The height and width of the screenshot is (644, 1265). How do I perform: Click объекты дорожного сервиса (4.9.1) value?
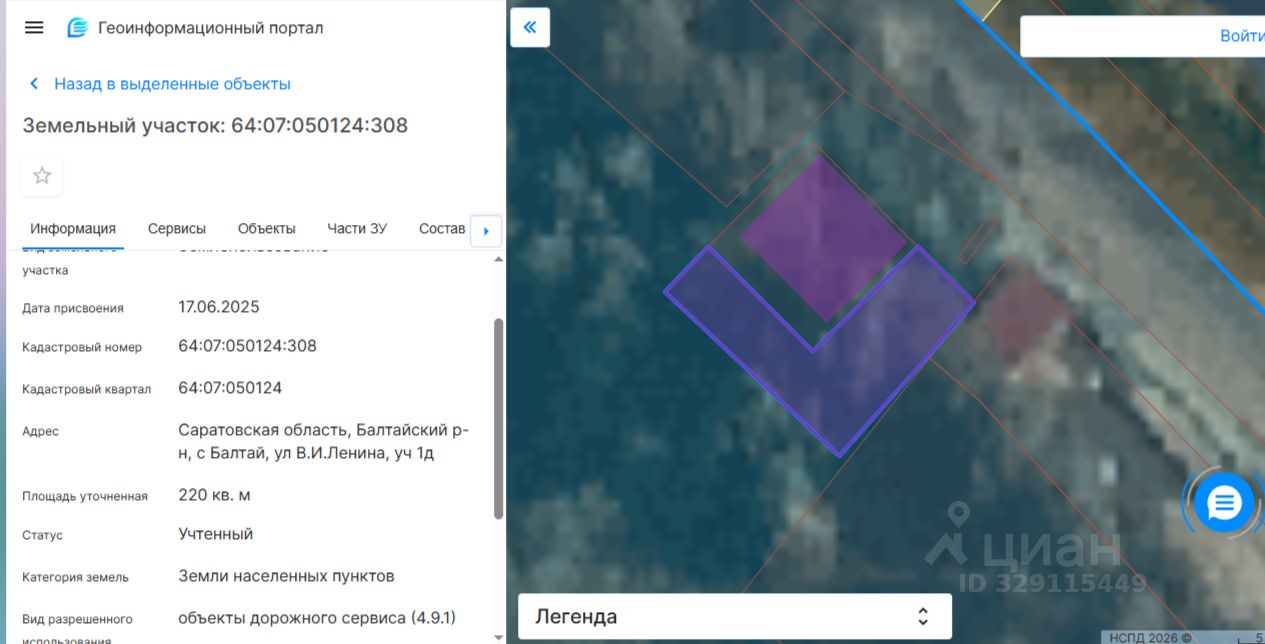click(x=317, y=618)
